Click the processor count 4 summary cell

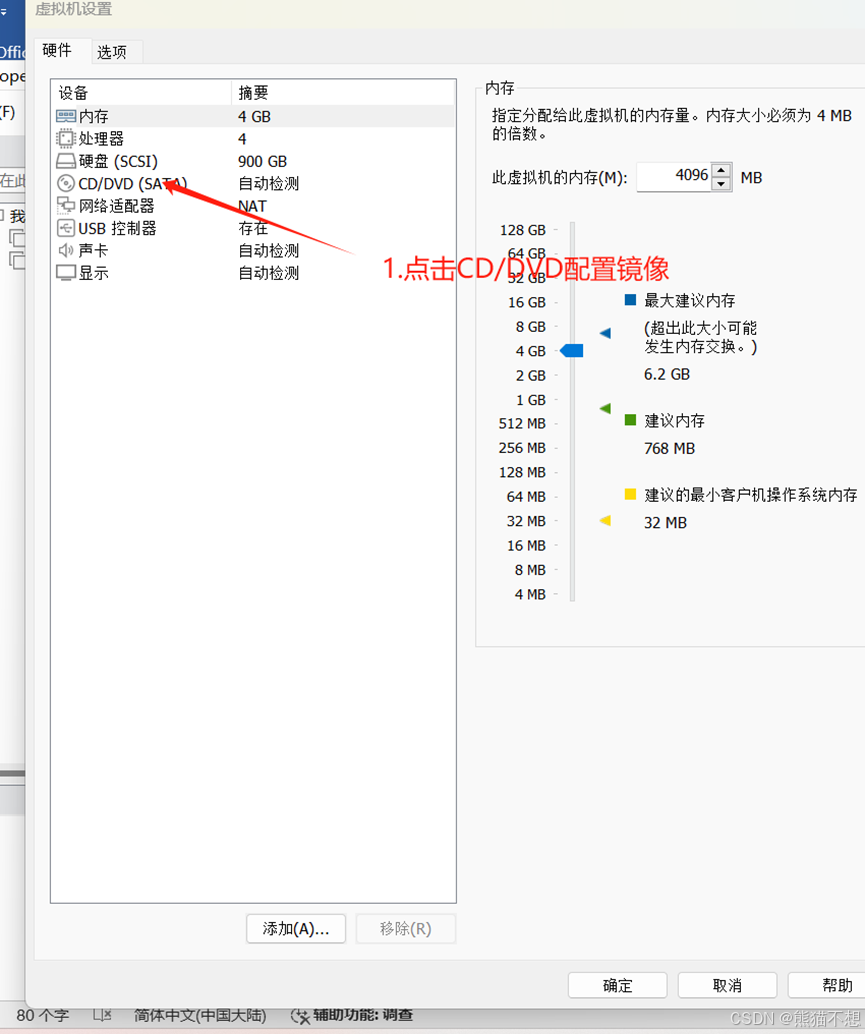click(x=242, y=139)
